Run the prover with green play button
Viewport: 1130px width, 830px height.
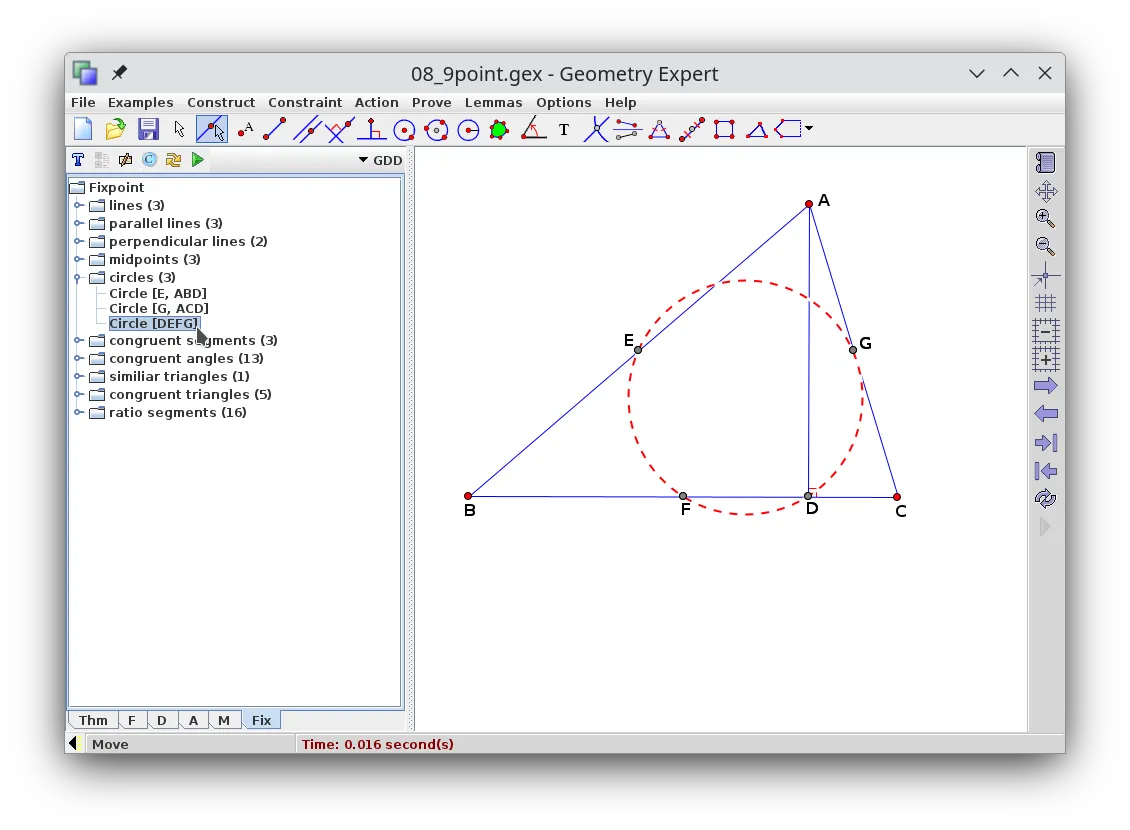coord(197,160)
